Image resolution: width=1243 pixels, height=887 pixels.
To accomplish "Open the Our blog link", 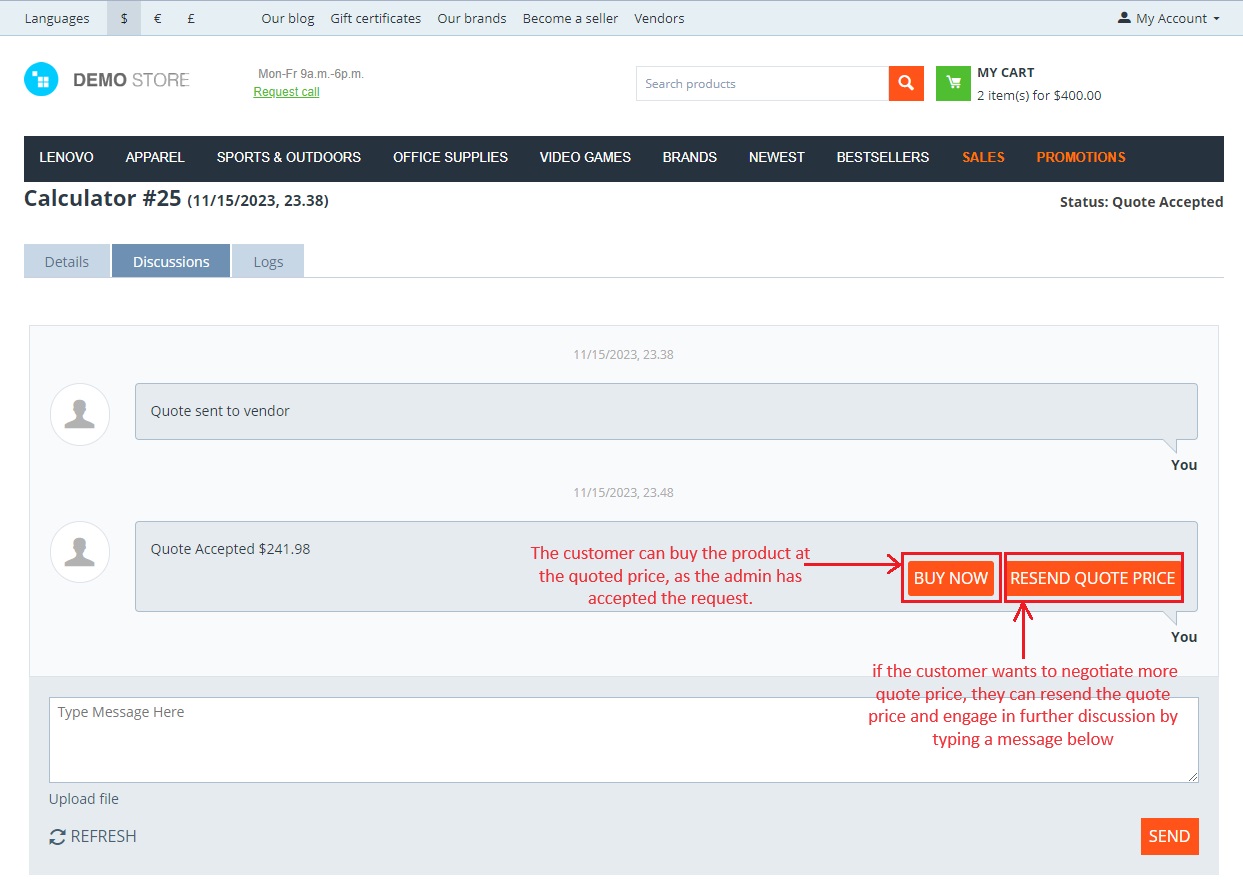I will pos(288,18).
